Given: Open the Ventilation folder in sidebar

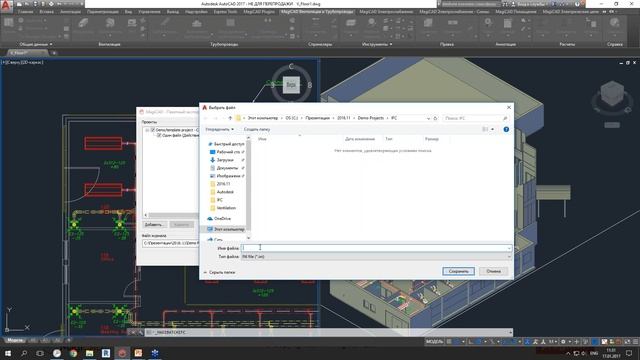Looking at the screenshot, I should 223,208.
